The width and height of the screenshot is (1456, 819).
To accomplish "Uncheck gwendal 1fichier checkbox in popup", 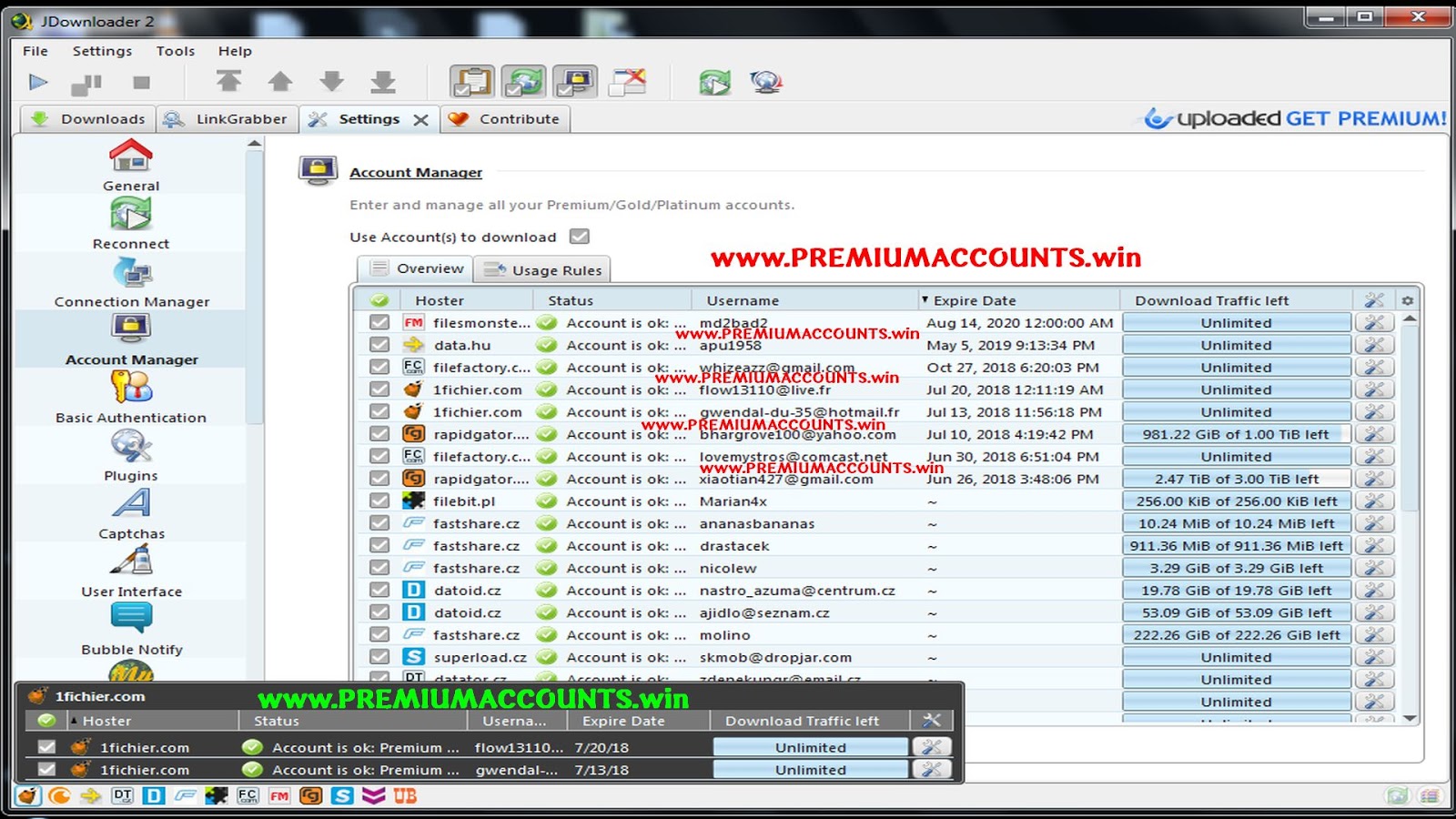I will tap(46, 770).
